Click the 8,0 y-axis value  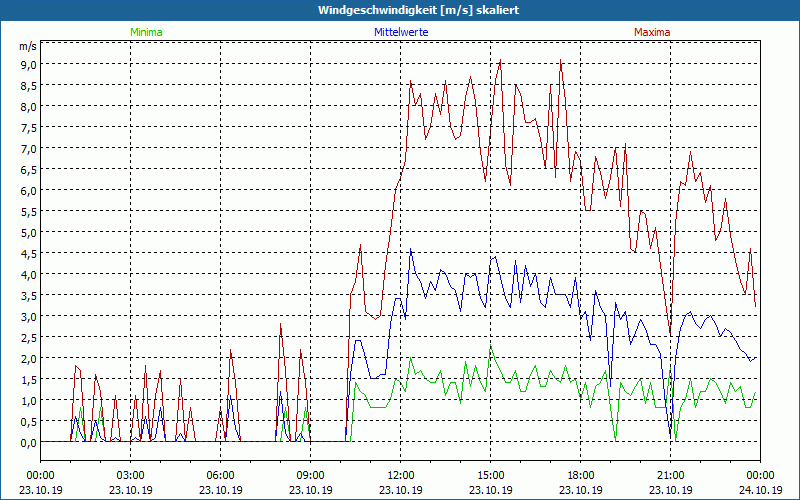[x=28, y=107]
